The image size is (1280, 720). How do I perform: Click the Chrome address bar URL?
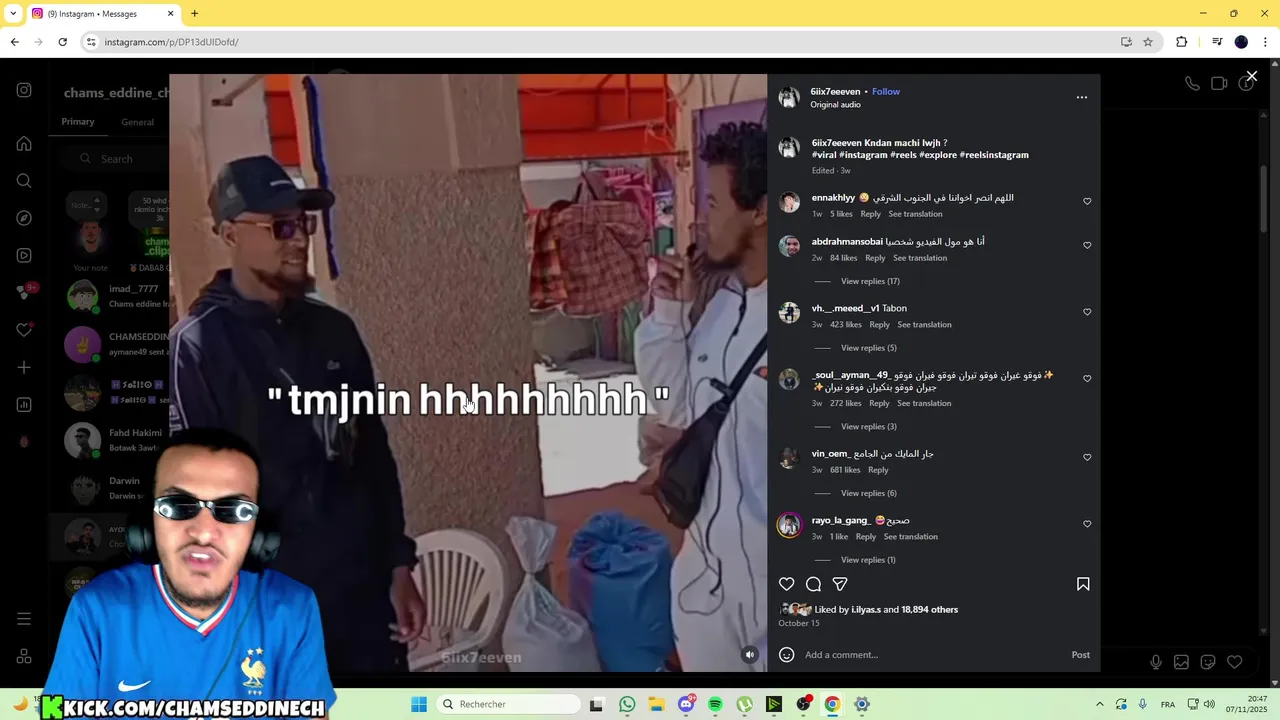(172, 42)
